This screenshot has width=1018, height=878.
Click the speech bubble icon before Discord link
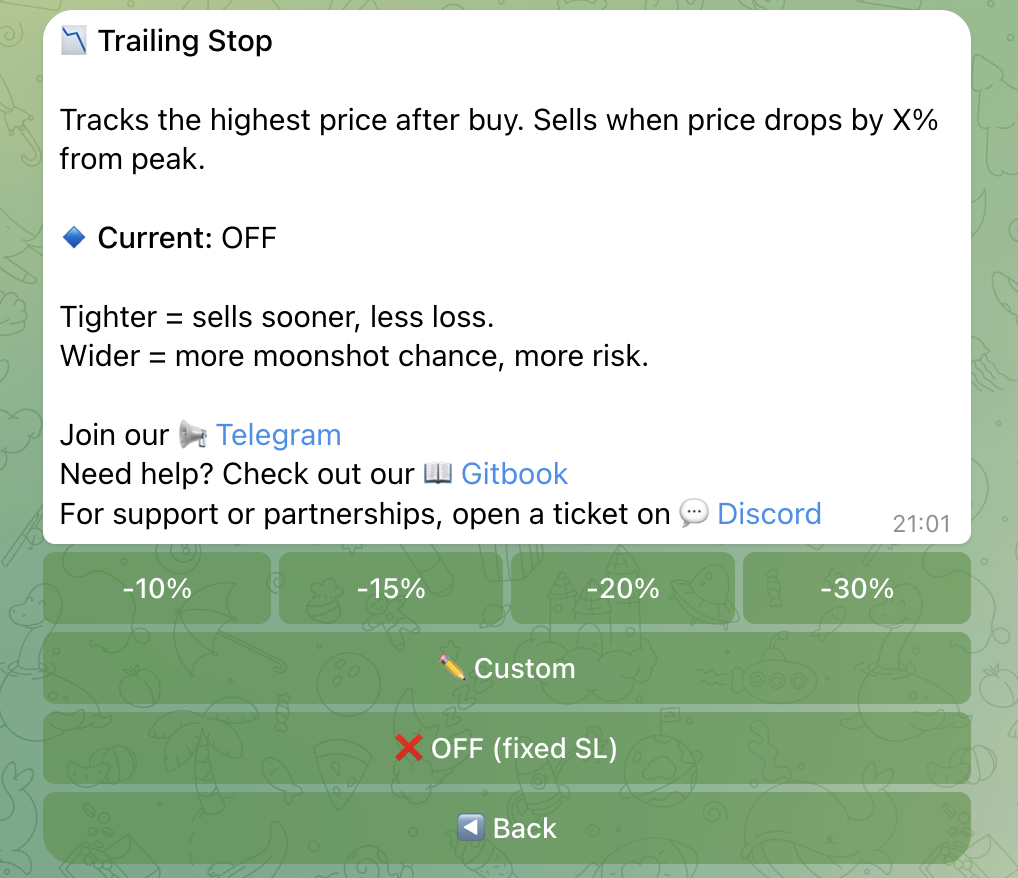point(692,513)
